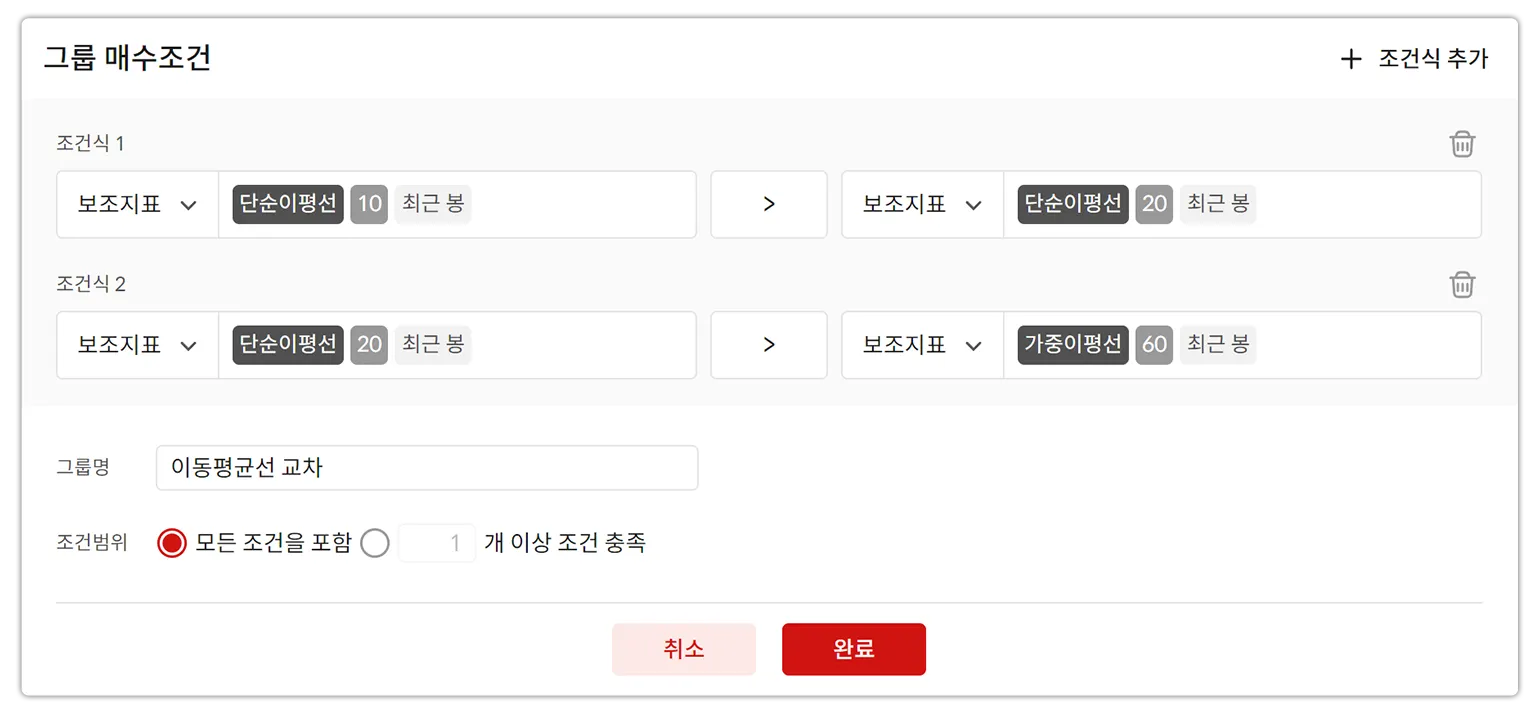Delete condition 1 with trash icon
1540x718 pixels.
tap(1462, 144)
